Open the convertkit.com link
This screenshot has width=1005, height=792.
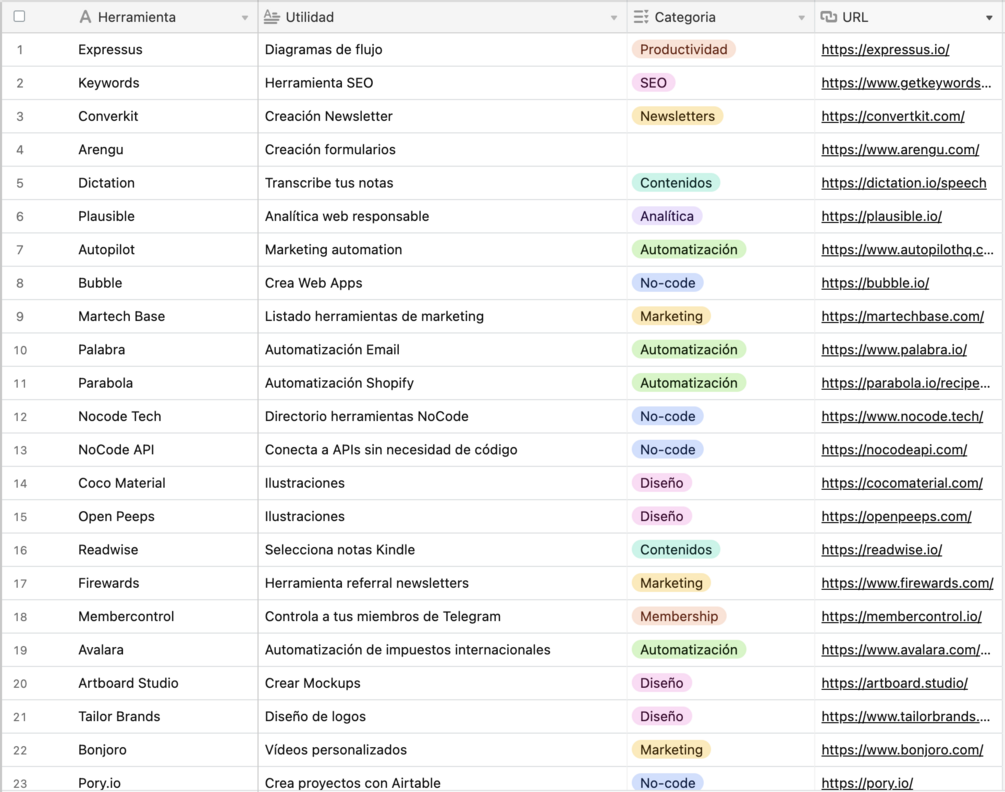click(893, 117)
